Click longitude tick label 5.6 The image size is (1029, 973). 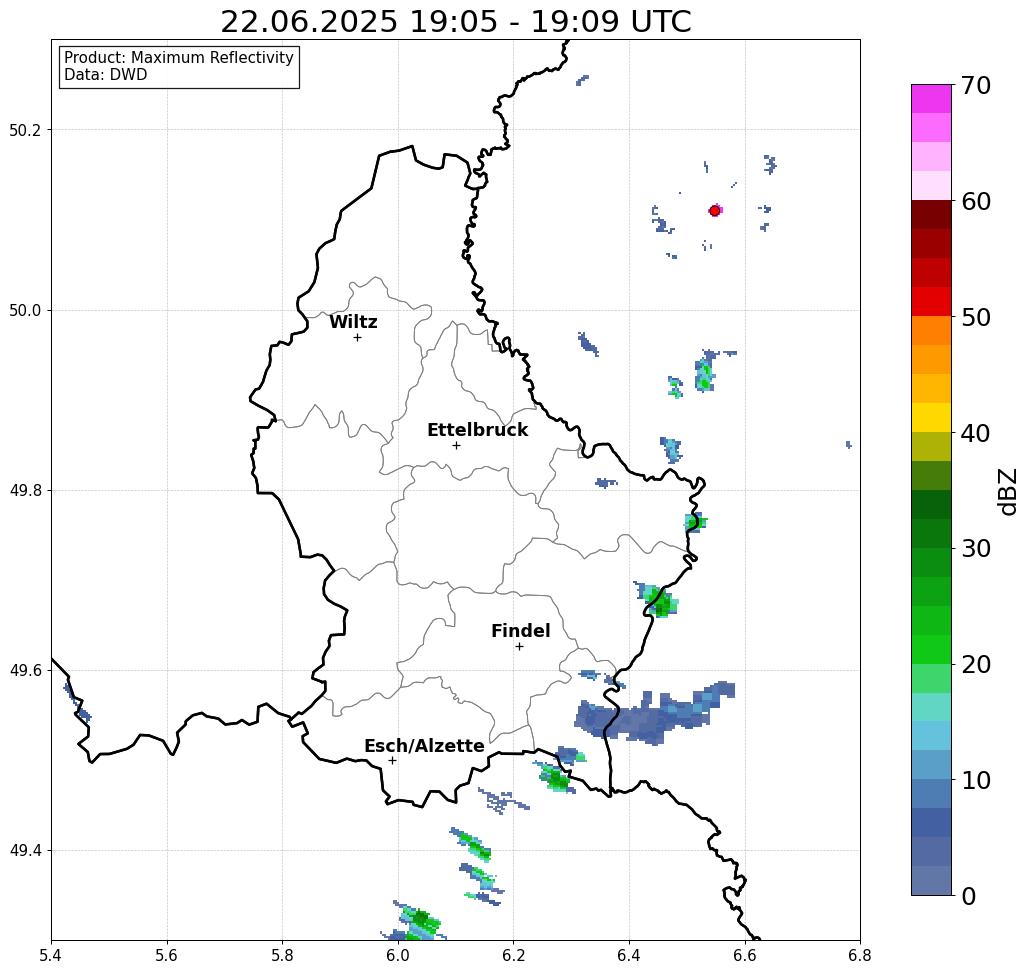(167, 955)
